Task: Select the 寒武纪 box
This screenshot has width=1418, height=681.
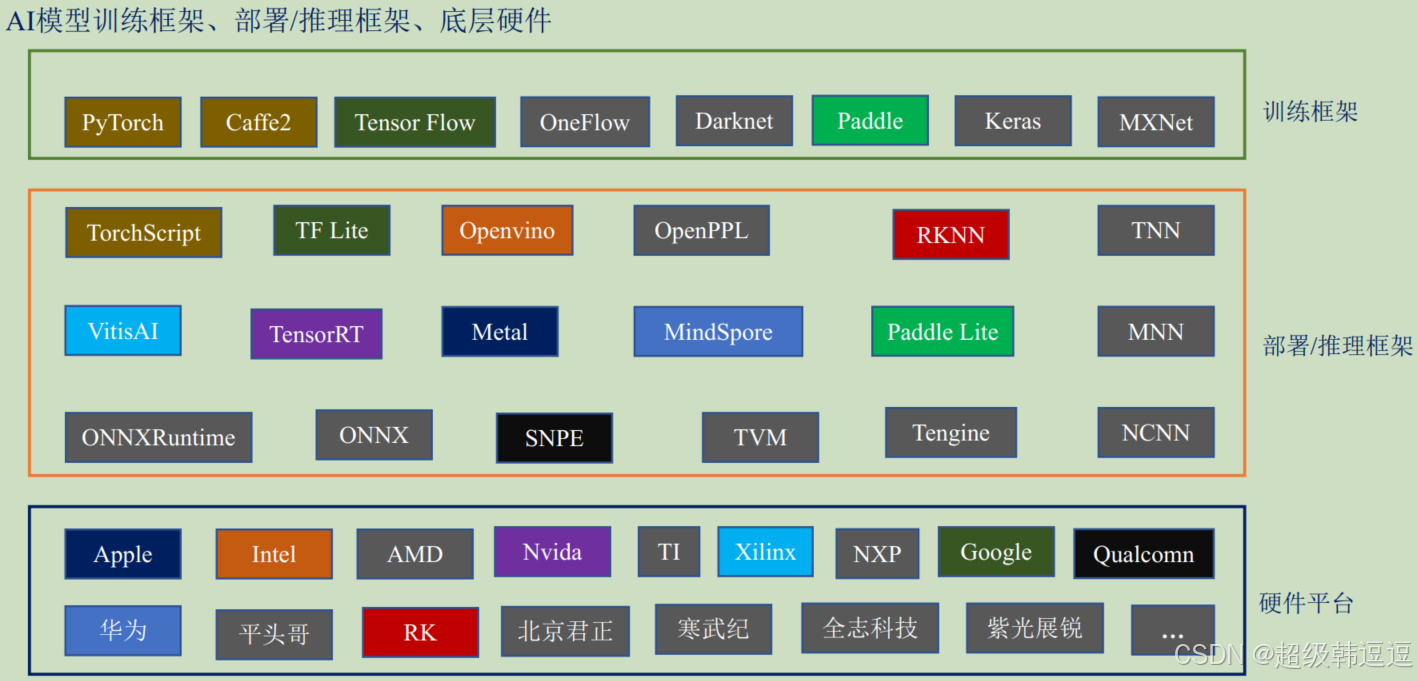Action: 713,629
